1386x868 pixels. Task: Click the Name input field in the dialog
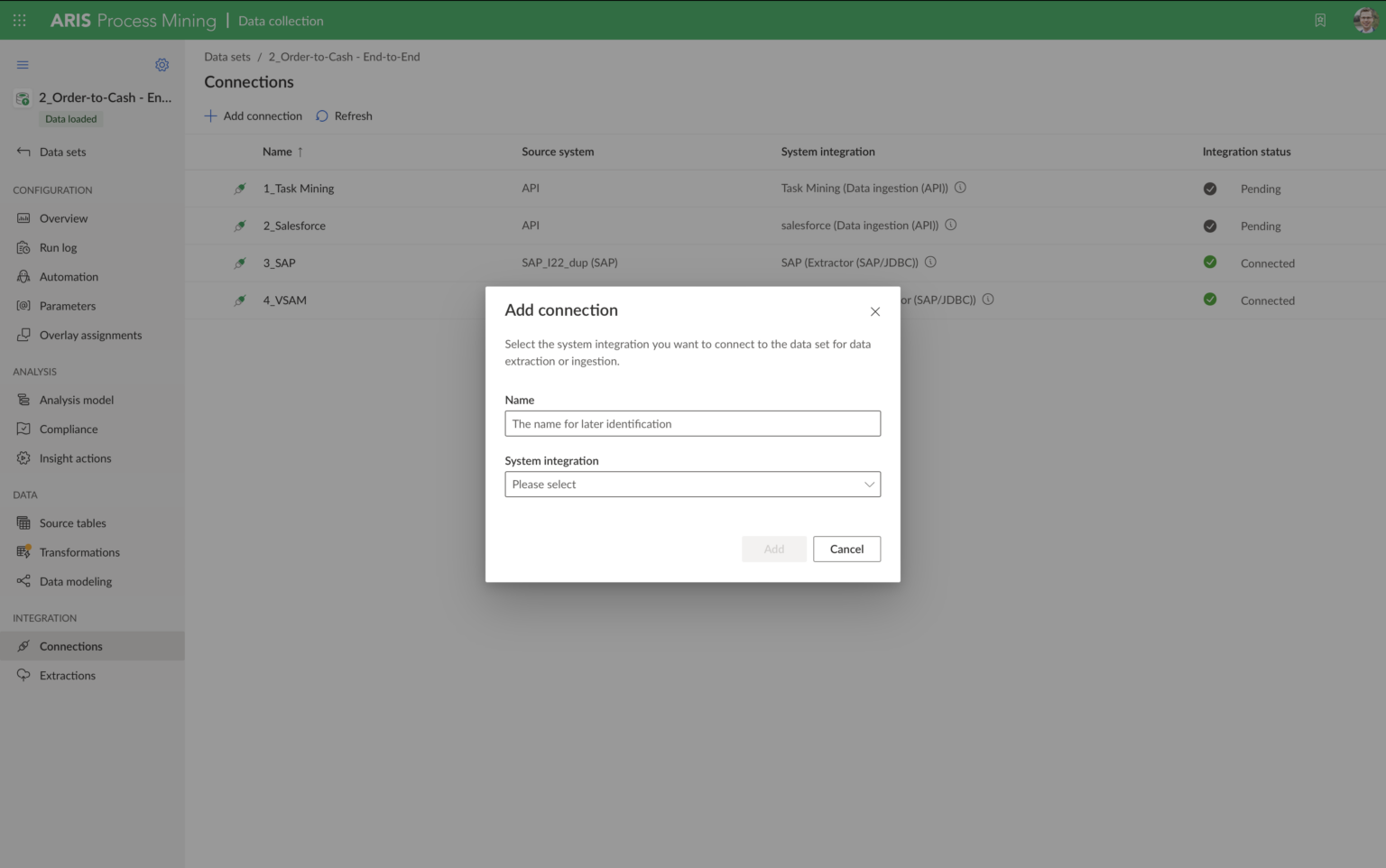point(692,423)
